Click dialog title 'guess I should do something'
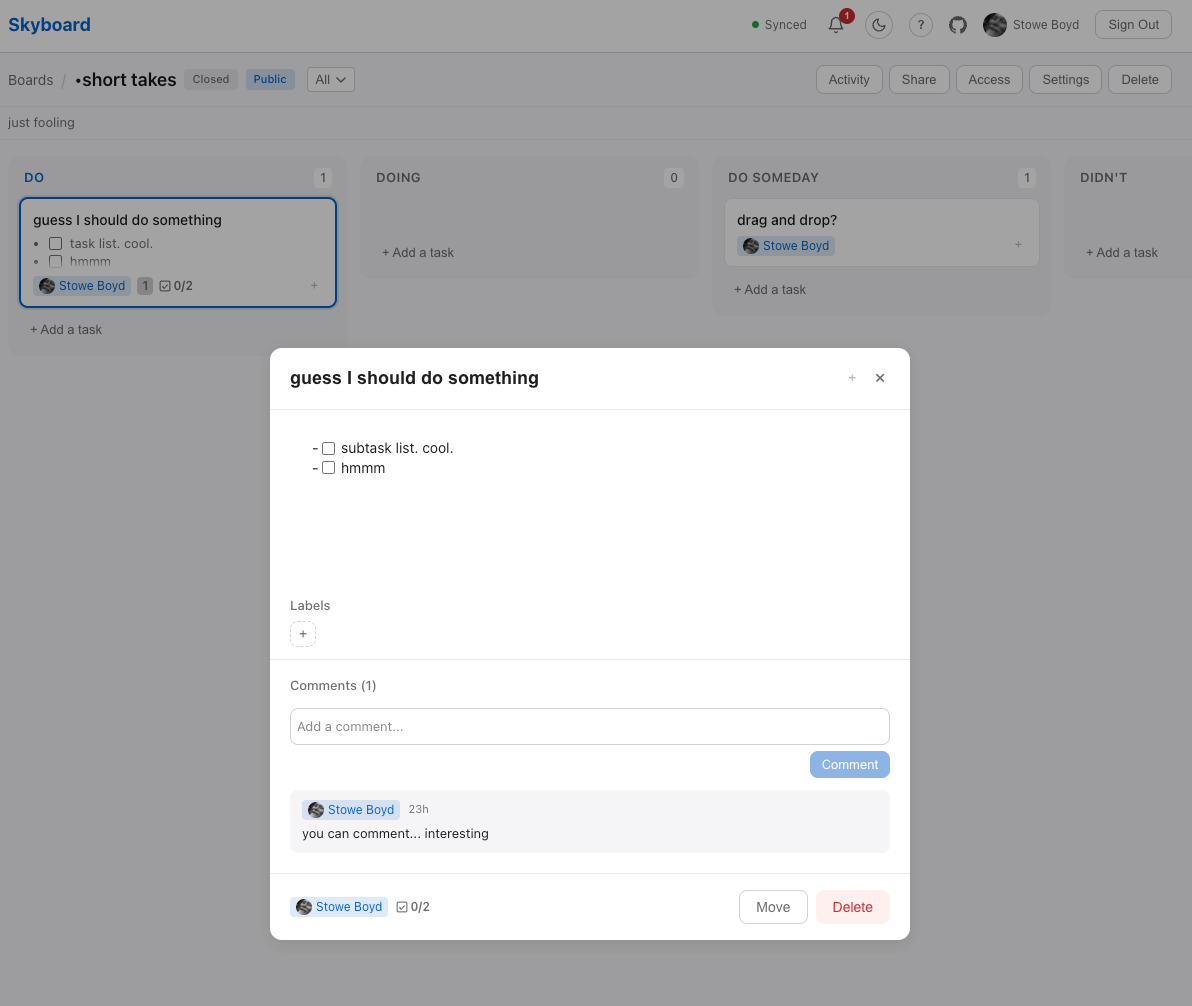Image resolution: width=1192 pixels, height=1006 pixels. tap(414, 378)
